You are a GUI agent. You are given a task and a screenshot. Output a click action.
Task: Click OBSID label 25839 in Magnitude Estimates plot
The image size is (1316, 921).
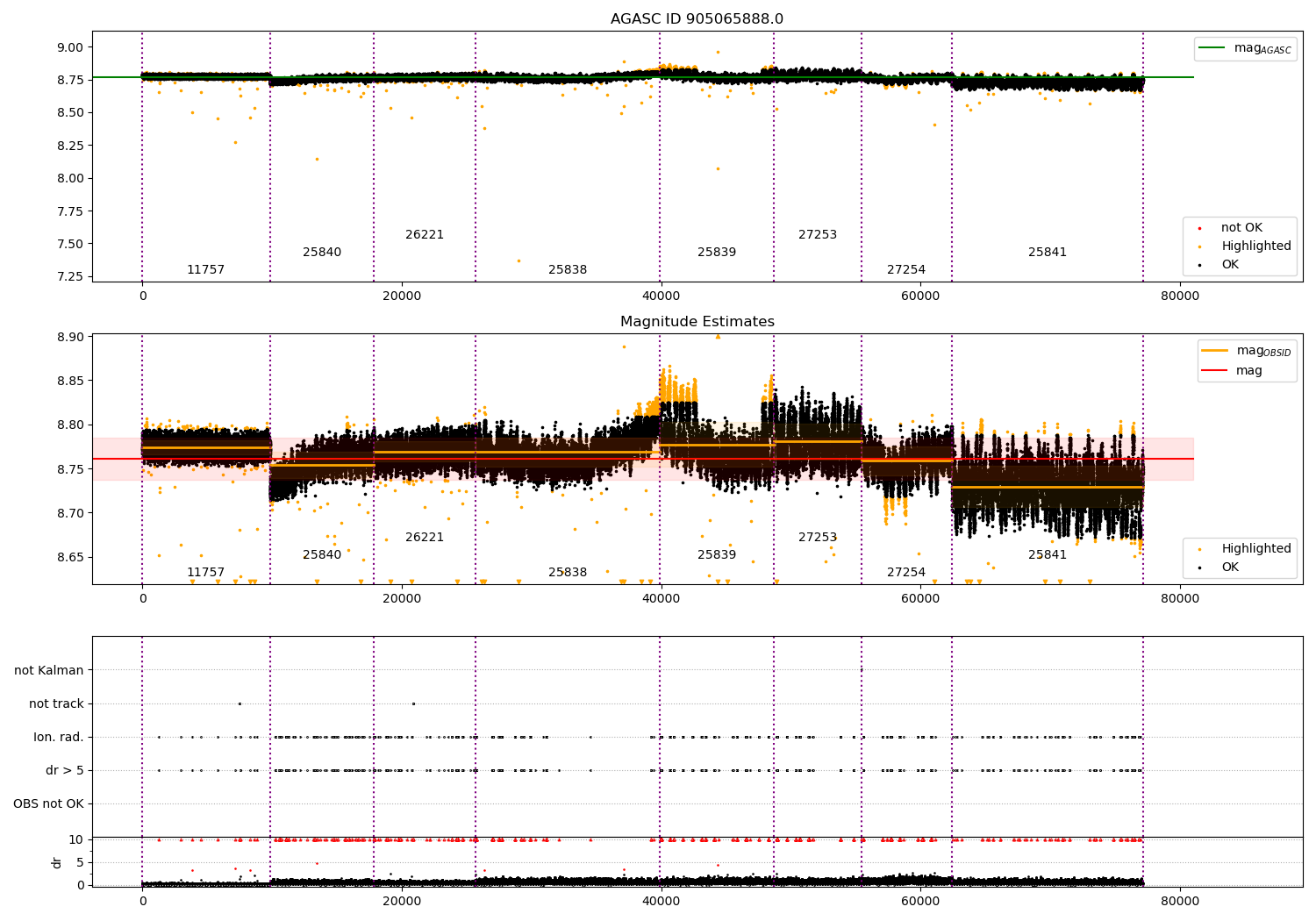pos(717,555)
